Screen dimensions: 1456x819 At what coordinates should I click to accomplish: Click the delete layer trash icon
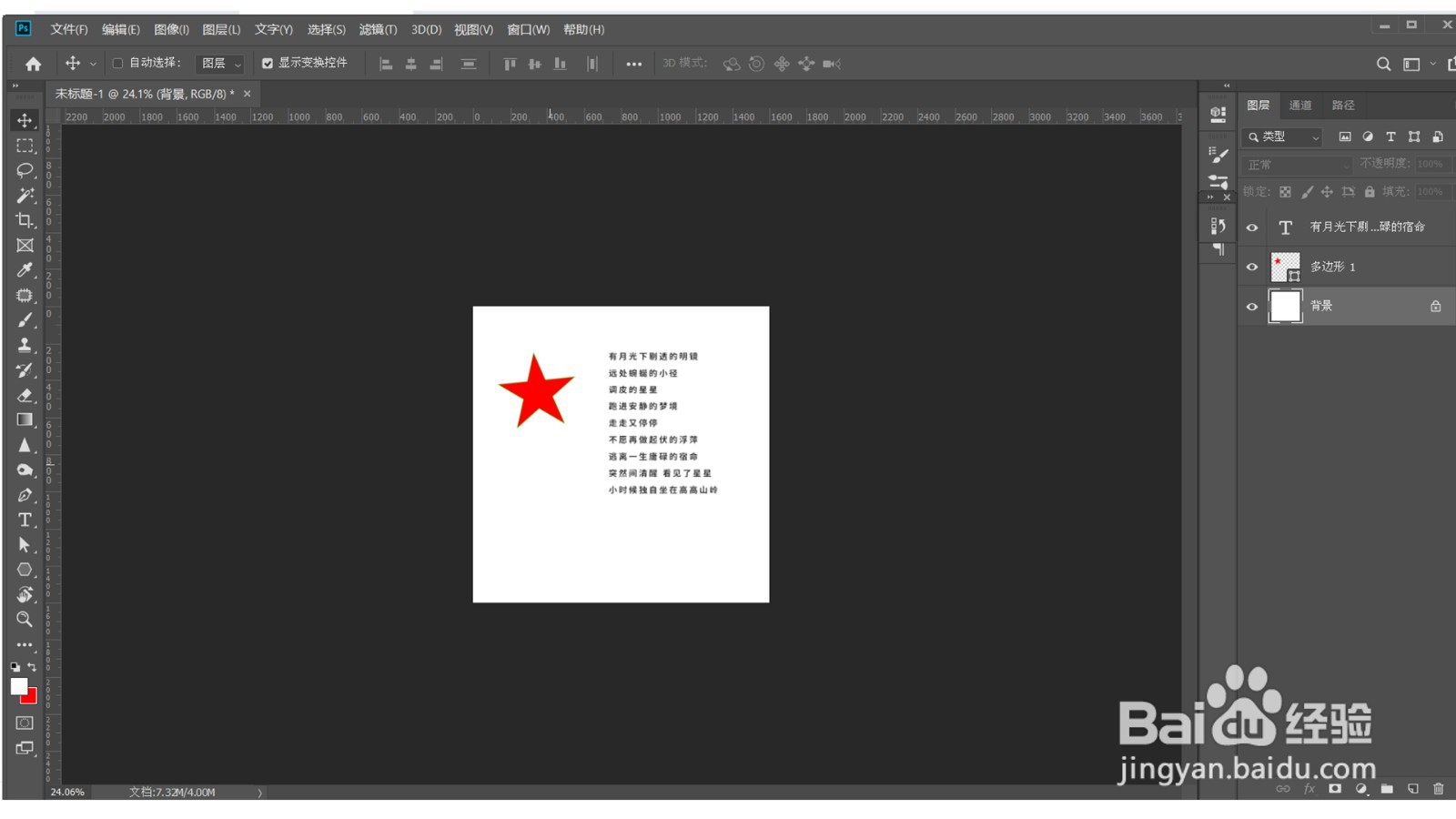pyautogui.click(x=1439, y=789)
